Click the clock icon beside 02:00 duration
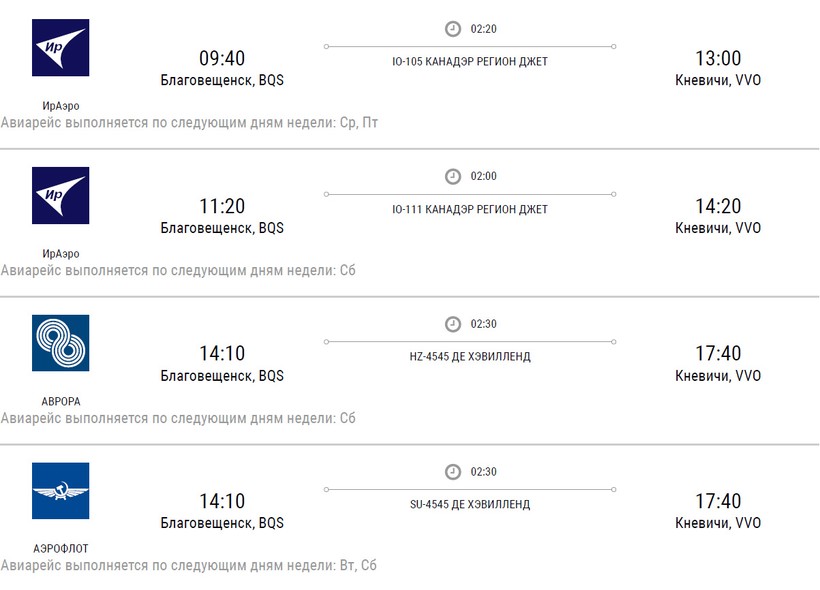The width and height of the screenshot is (820, 590). coord(453,177)
